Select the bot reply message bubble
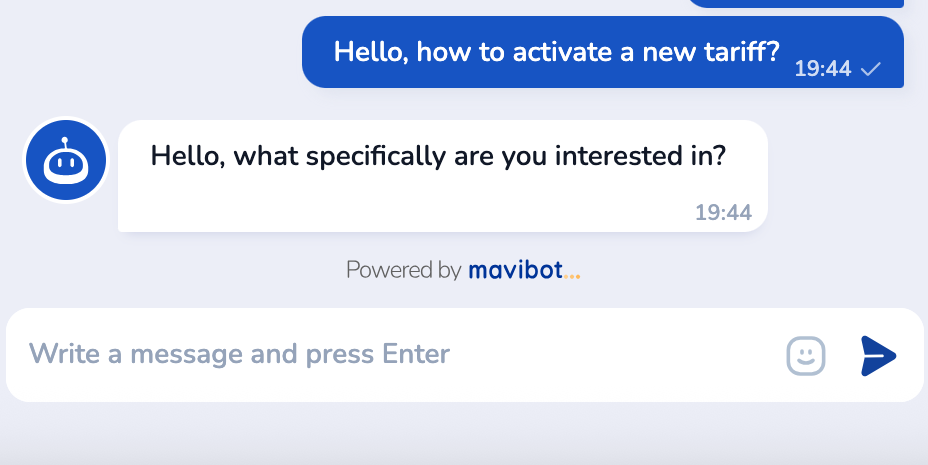This screenshot has height=465, width=928. tap(442, 176)
